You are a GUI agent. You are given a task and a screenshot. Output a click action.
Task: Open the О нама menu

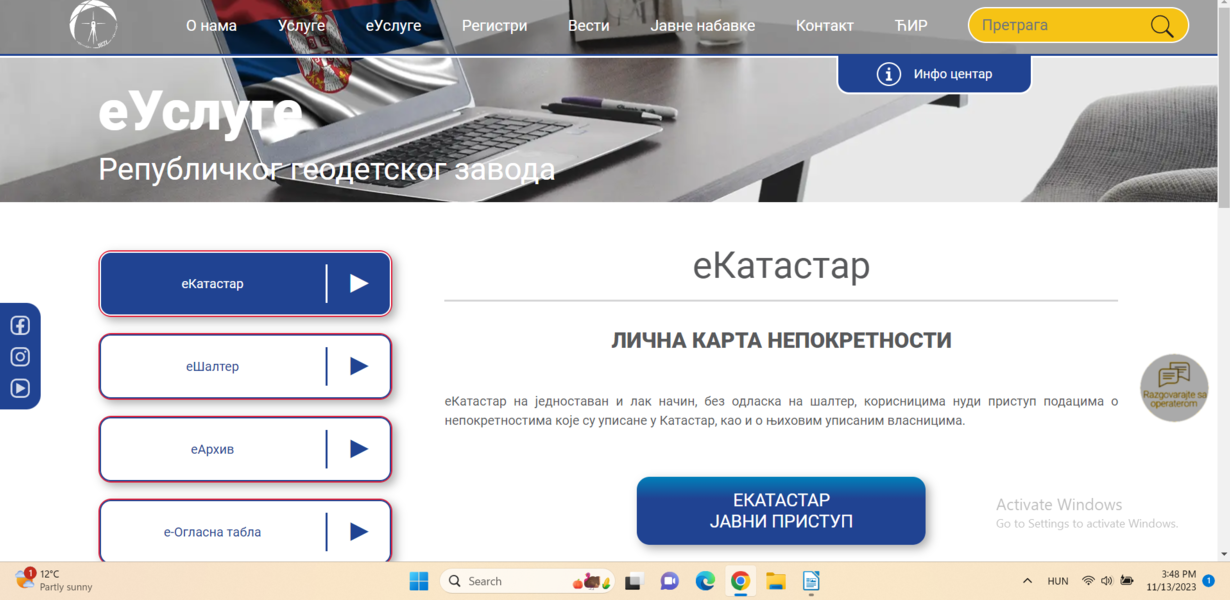coord(211,26)
